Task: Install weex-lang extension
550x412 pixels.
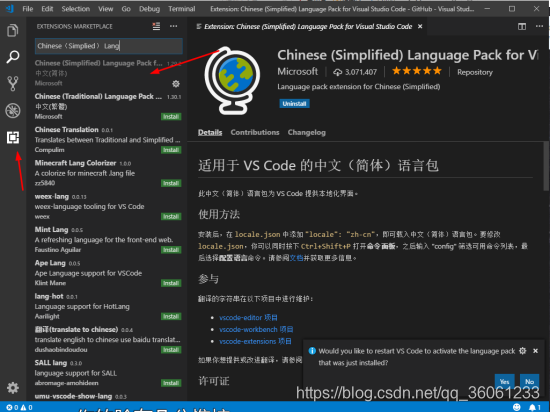Action: [171, 217]
